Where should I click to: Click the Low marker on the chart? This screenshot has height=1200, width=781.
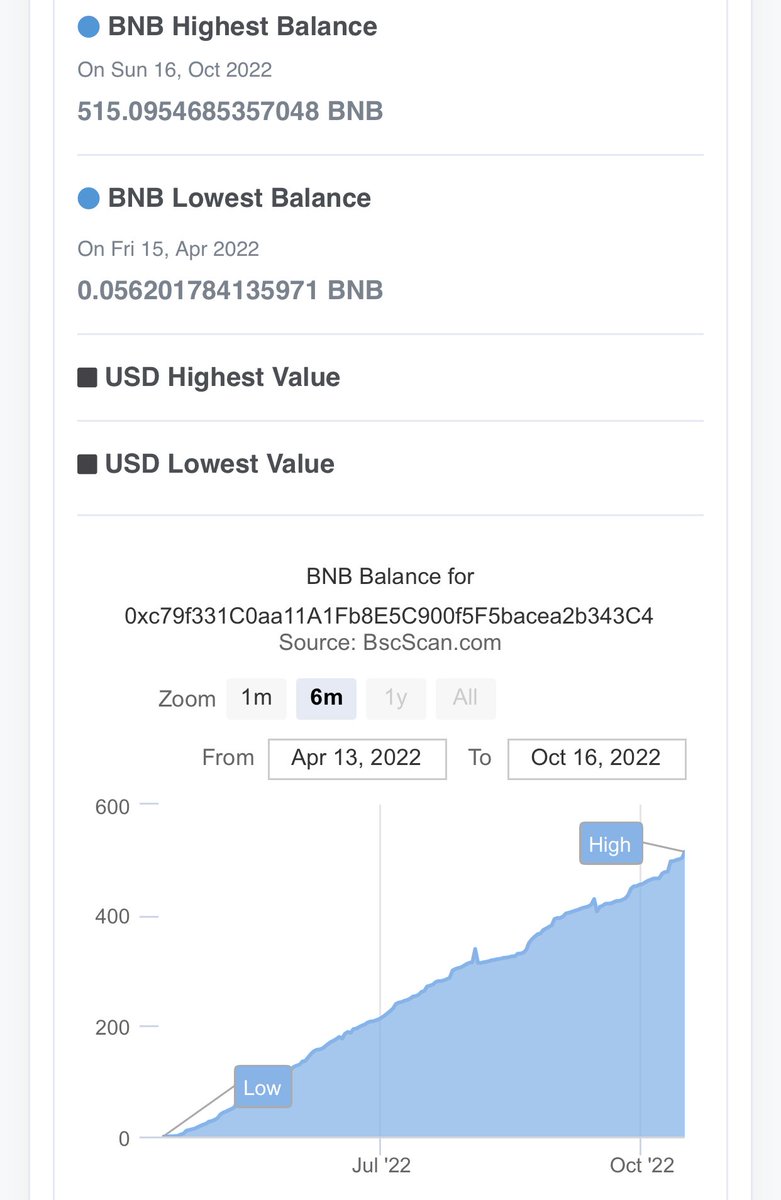263,1087
